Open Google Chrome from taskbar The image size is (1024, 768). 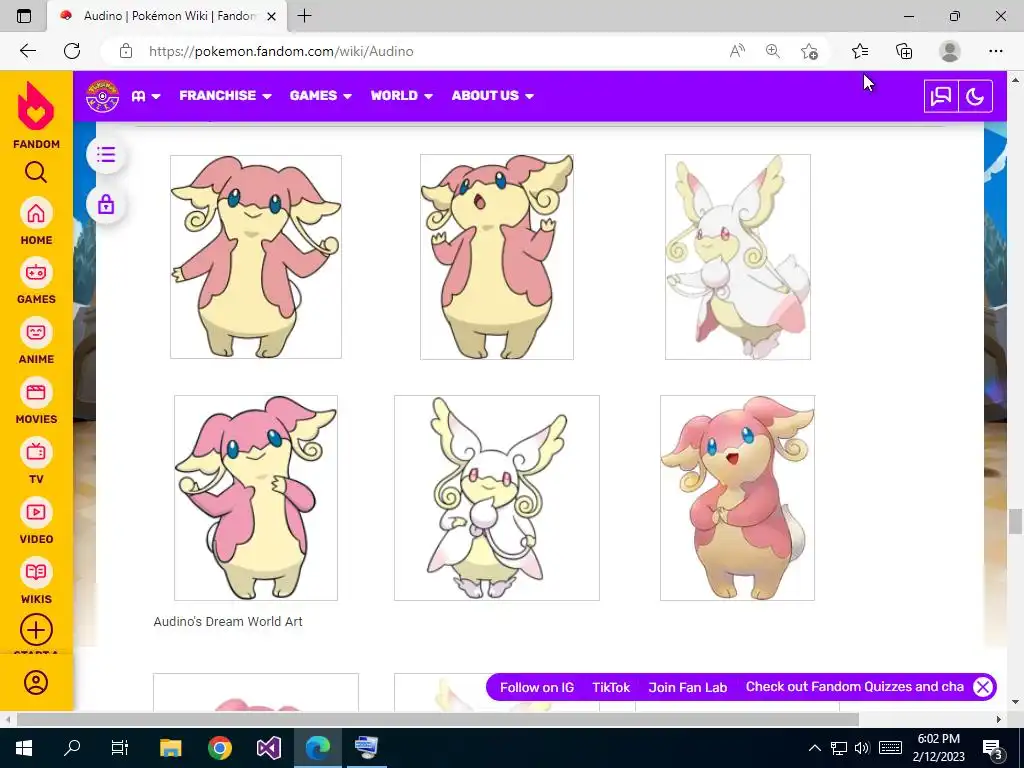220,747
